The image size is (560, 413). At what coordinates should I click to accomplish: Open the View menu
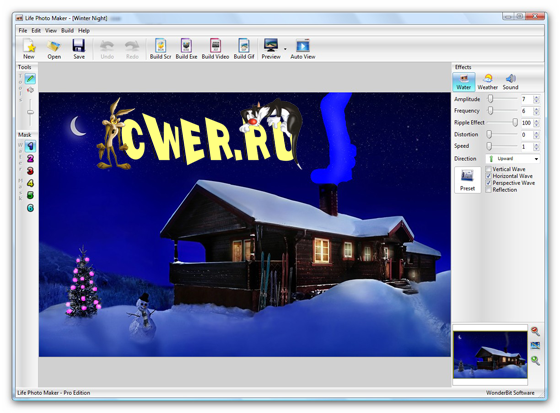51,30
